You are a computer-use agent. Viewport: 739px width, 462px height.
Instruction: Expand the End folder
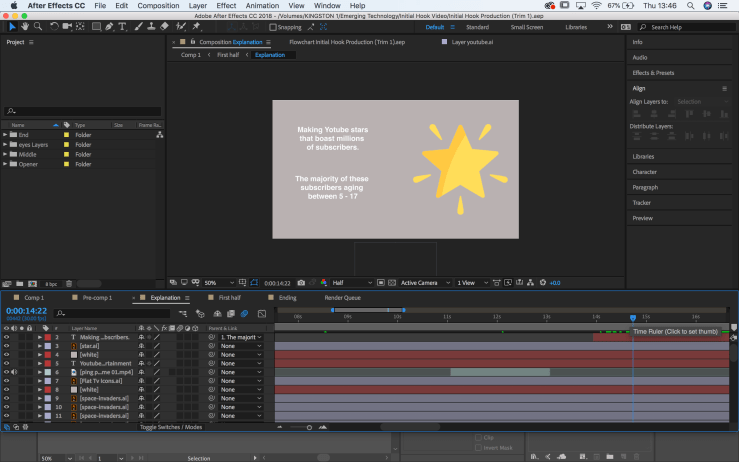tap(5, 135)
